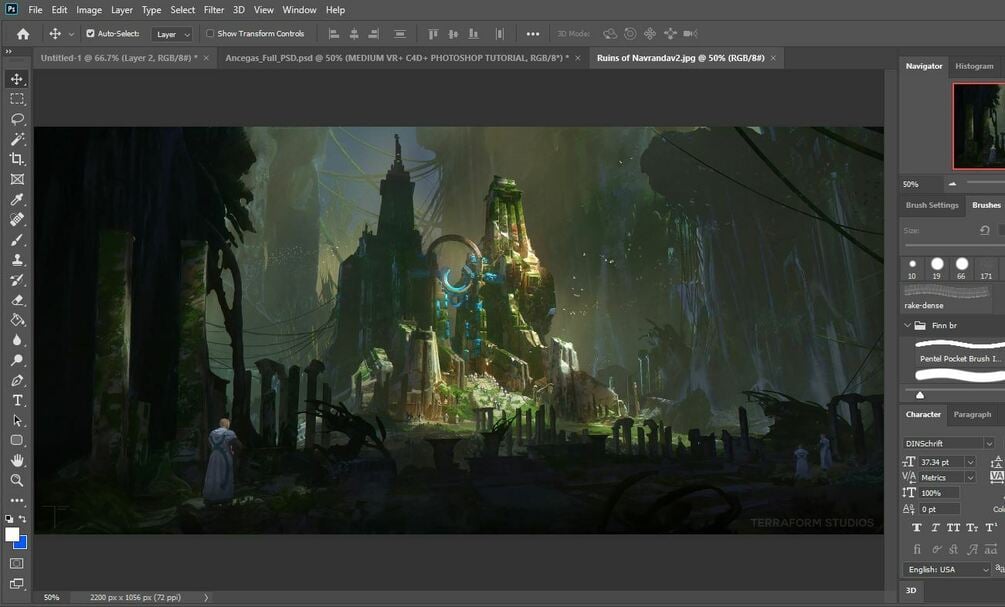The image size is (1005, 607).
Task: Select the Magic Wand tool
Action: point(17,139)
